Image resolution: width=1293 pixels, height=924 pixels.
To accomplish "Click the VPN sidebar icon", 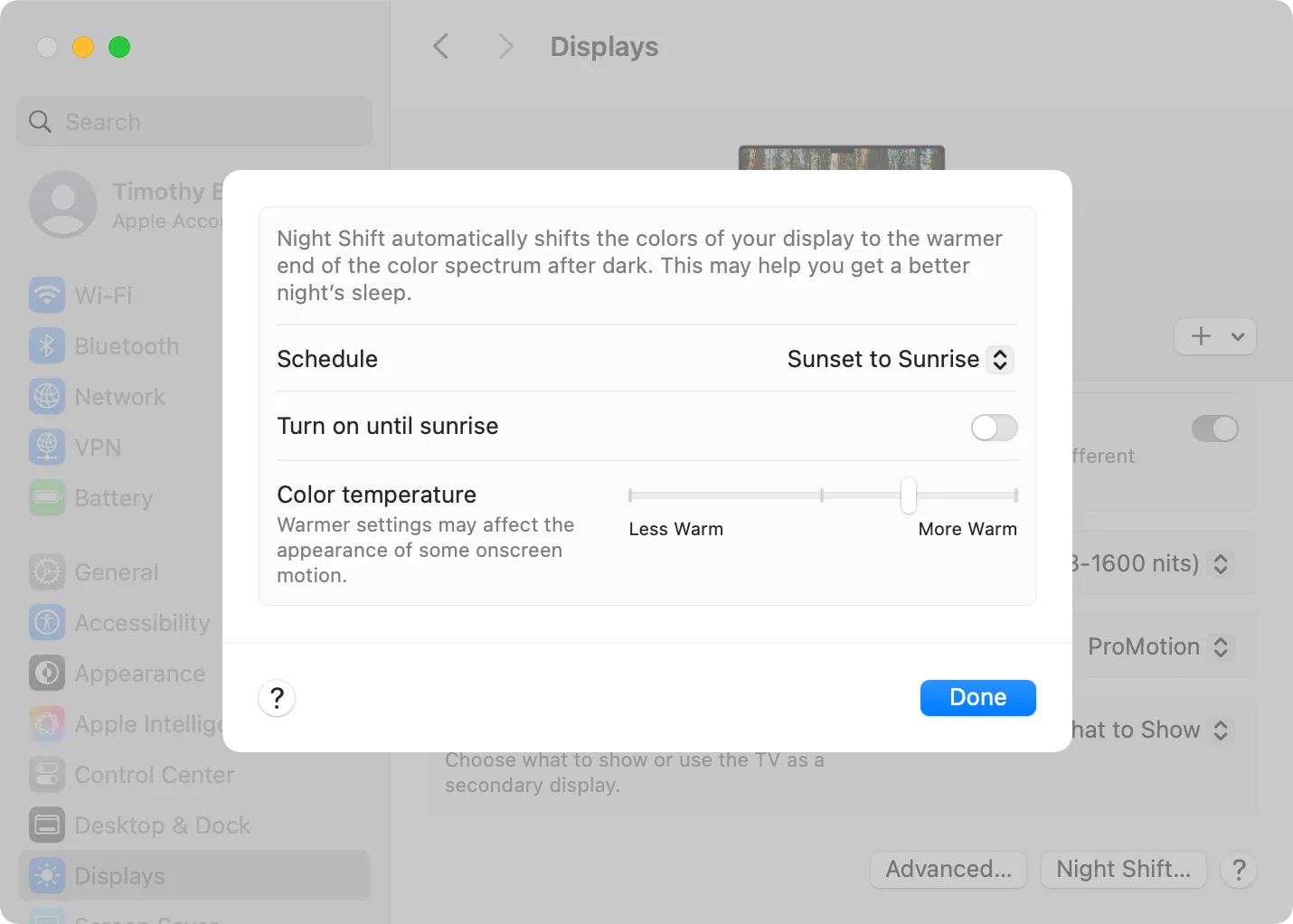I will (x=47, y=447).
